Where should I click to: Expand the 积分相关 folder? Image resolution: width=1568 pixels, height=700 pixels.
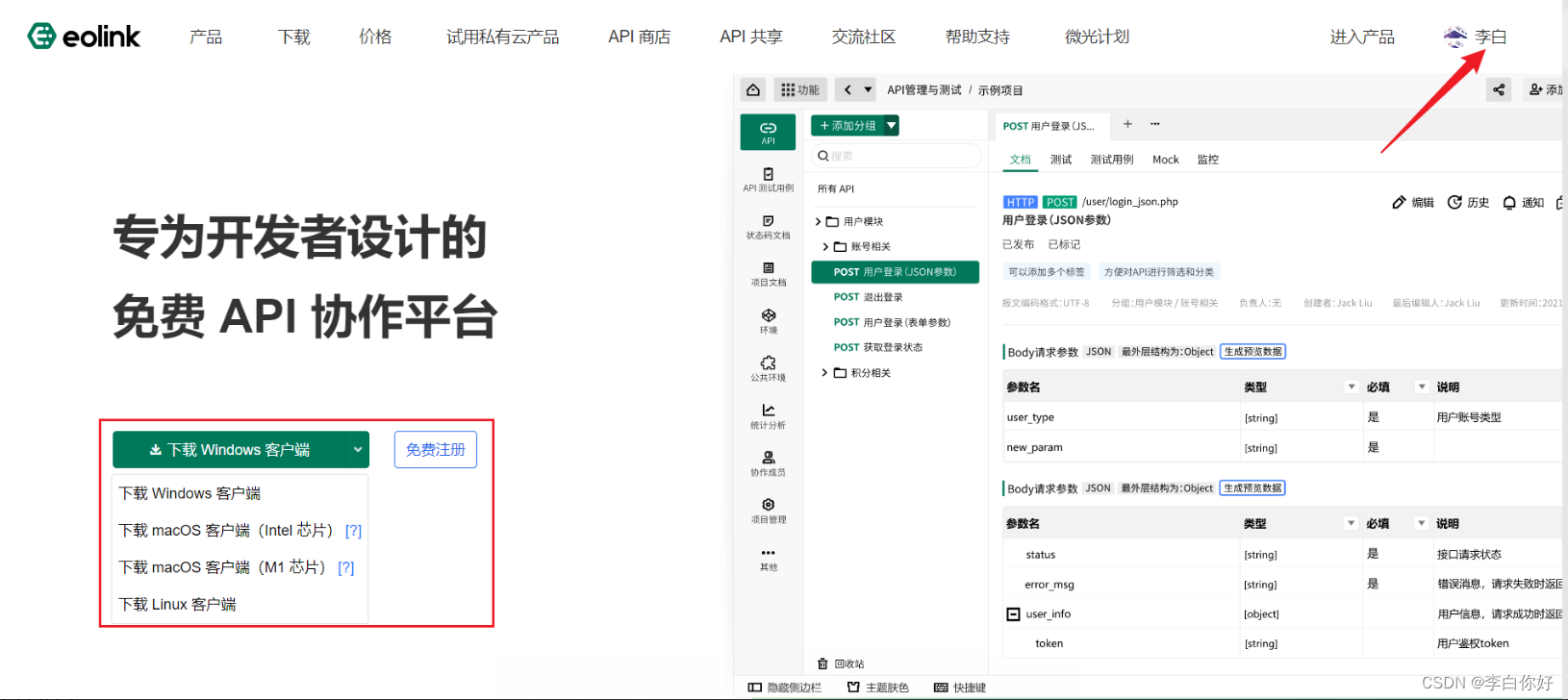(825, 372)
